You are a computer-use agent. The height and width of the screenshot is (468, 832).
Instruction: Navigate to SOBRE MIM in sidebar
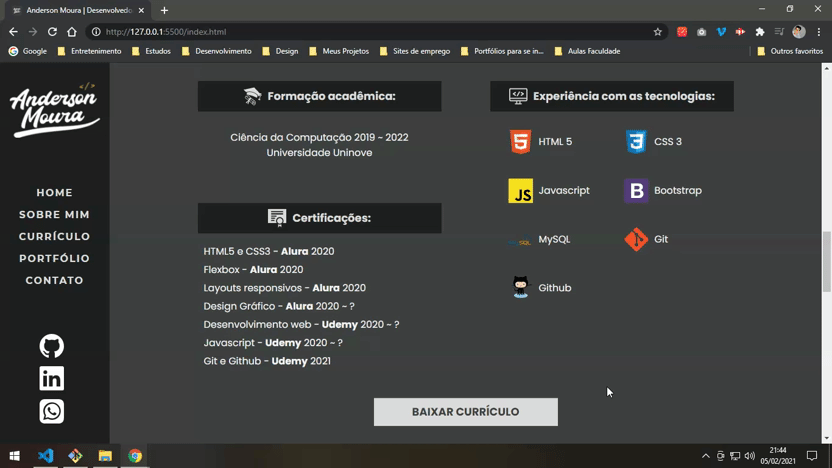point(54,214)
